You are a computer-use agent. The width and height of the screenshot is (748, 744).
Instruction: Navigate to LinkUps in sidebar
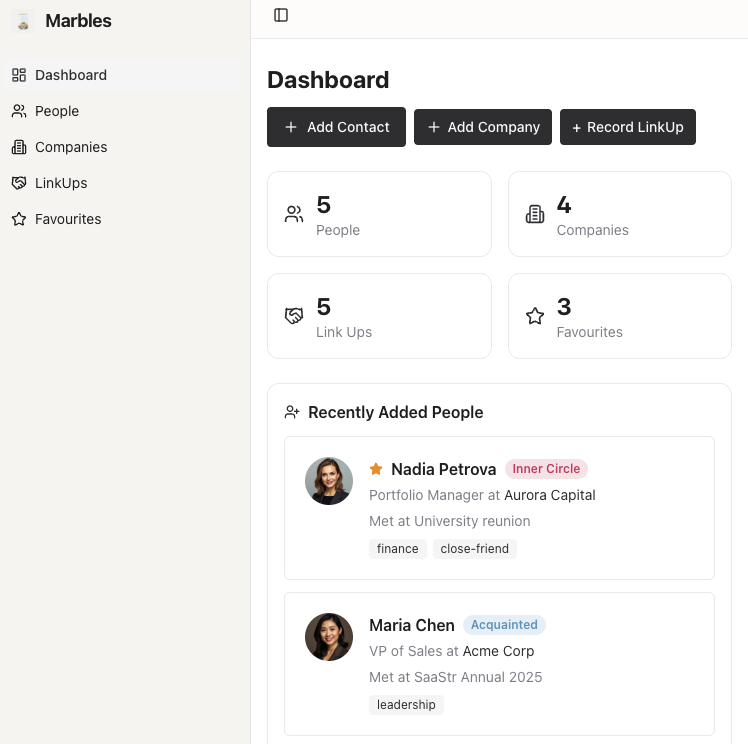click(x=60, y=183)
